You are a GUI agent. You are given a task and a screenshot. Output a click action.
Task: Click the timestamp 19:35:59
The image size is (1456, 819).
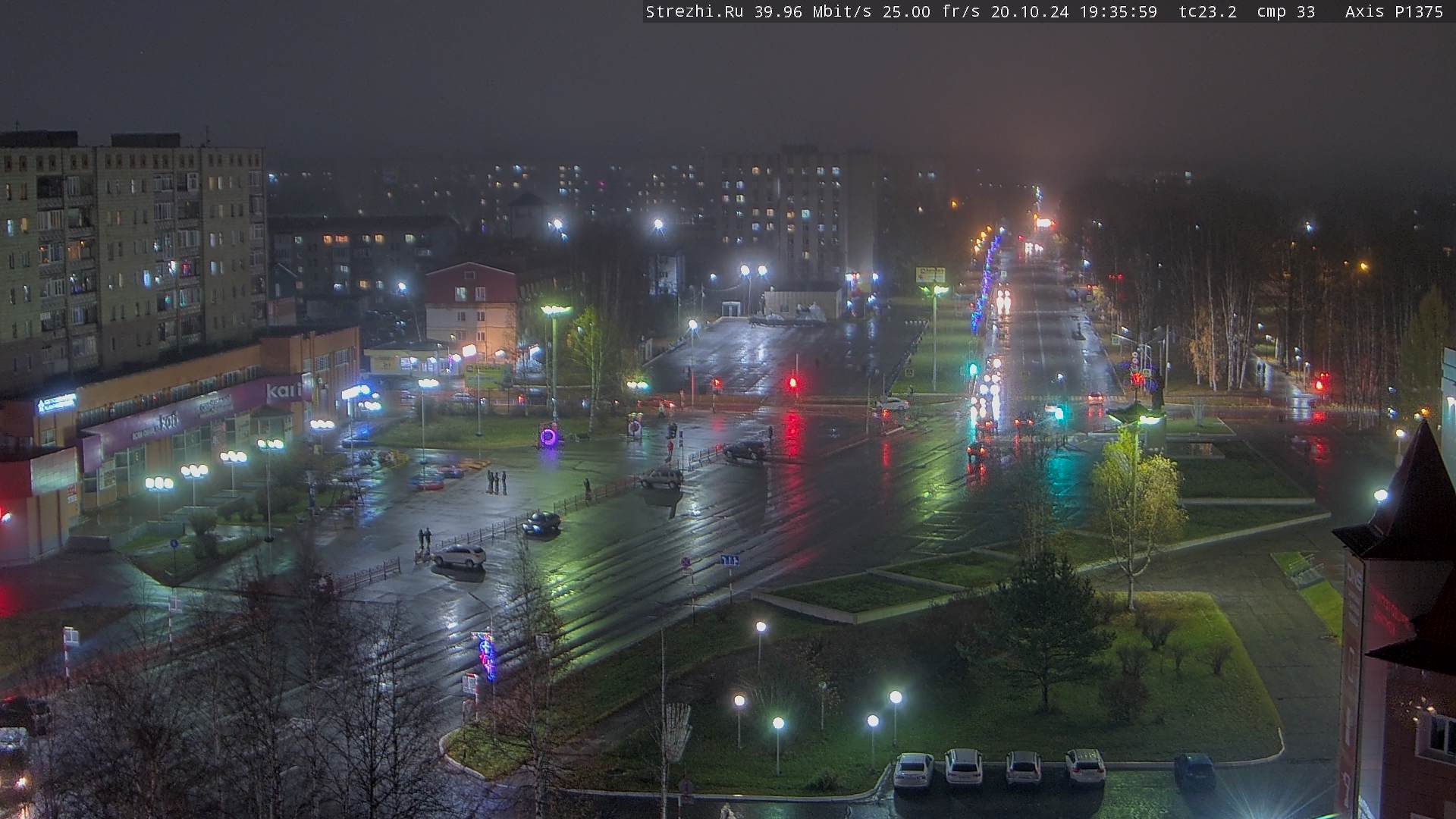pyautogui.click(x=1119, y=12)
